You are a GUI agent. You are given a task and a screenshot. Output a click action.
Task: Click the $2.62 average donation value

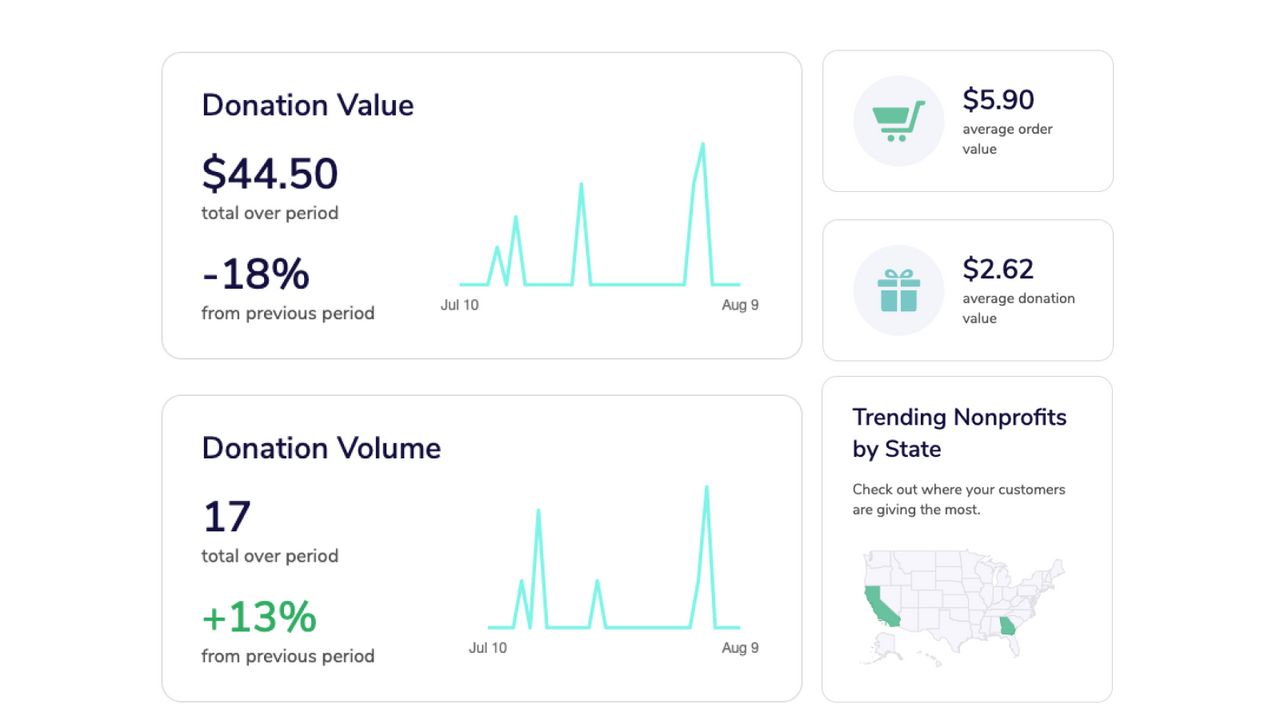[x=998, y=269]
